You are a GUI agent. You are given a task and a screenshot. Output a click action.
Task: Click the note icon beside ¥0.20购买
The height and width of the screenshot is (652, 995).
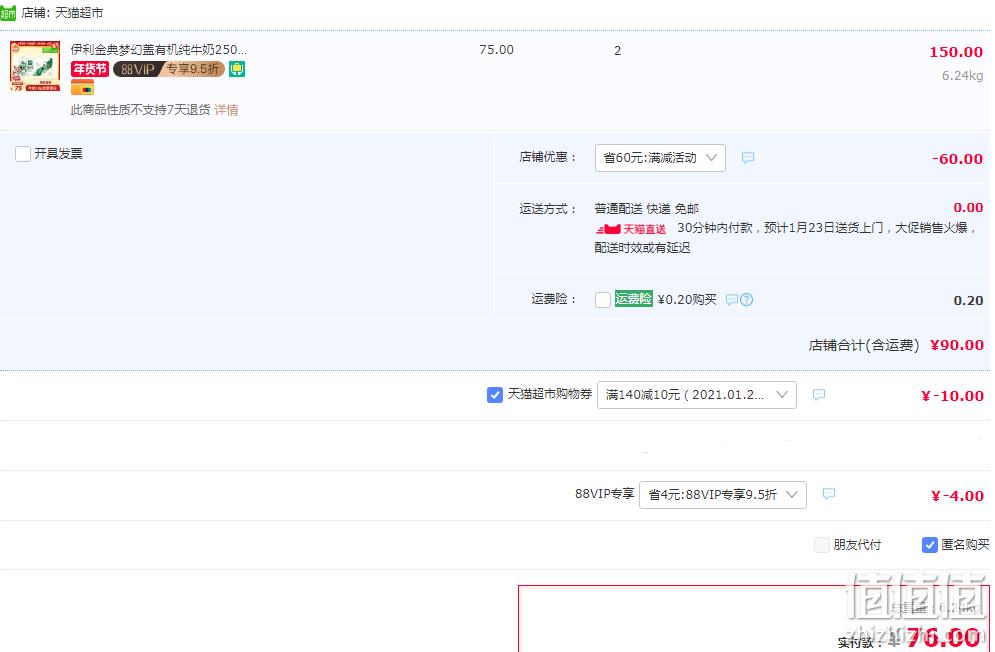(x=732, y=300)
